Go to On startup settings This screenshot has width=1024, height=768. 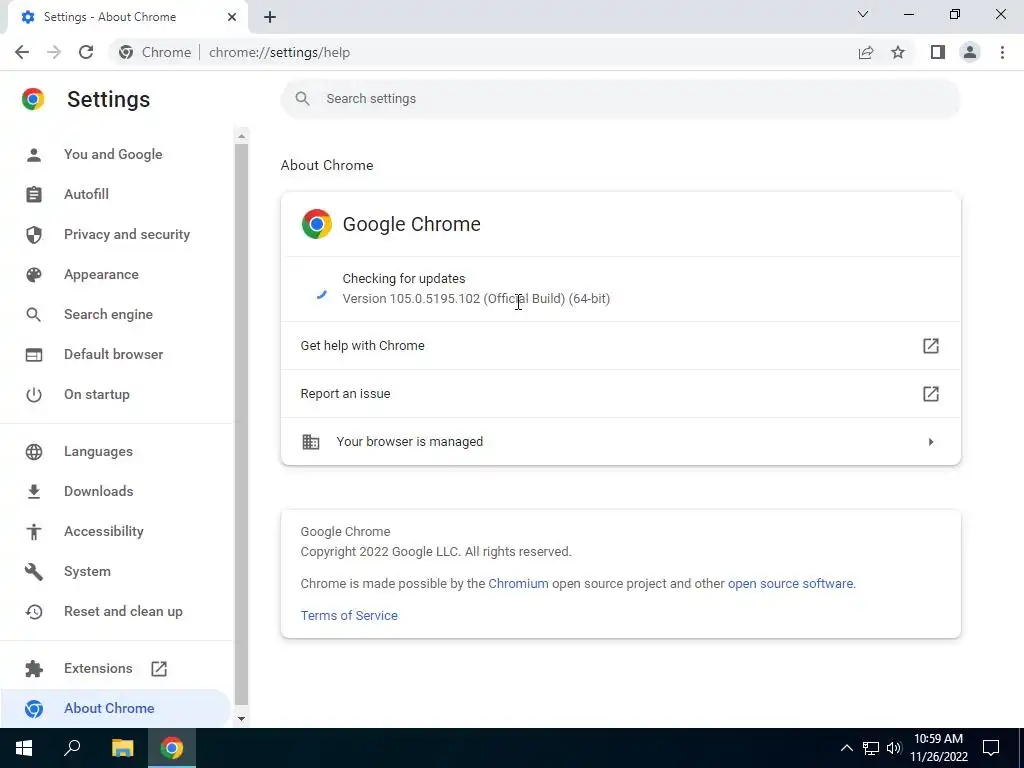(97, 394)
